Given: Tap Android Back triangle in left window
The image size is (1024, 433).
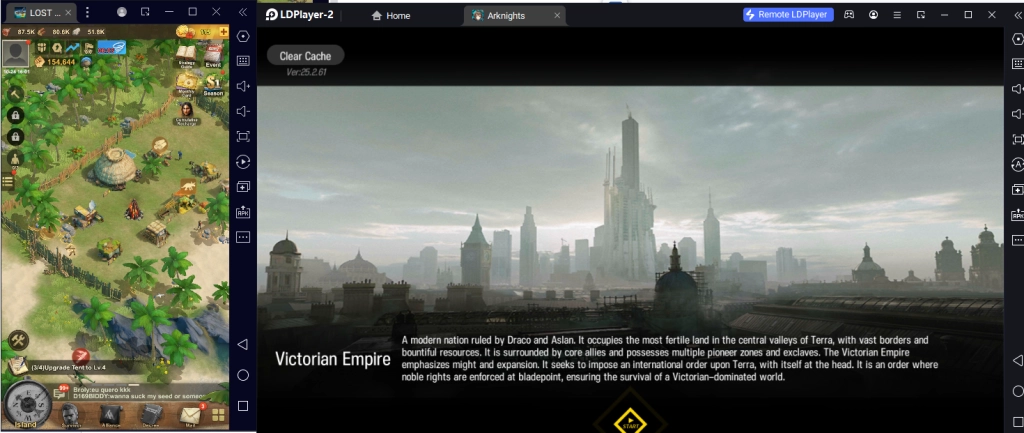Looking at the screenshot, I should [x=242, y=344].
